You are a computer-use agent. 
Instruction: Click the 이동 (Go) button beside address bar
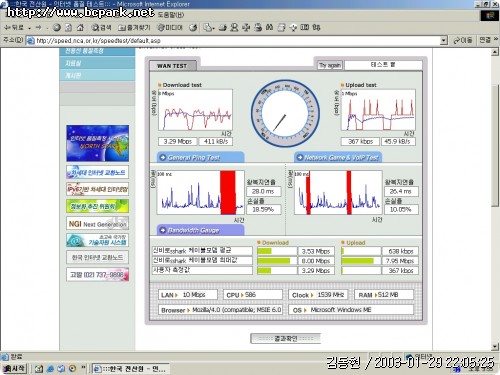(x=463, y=40)
